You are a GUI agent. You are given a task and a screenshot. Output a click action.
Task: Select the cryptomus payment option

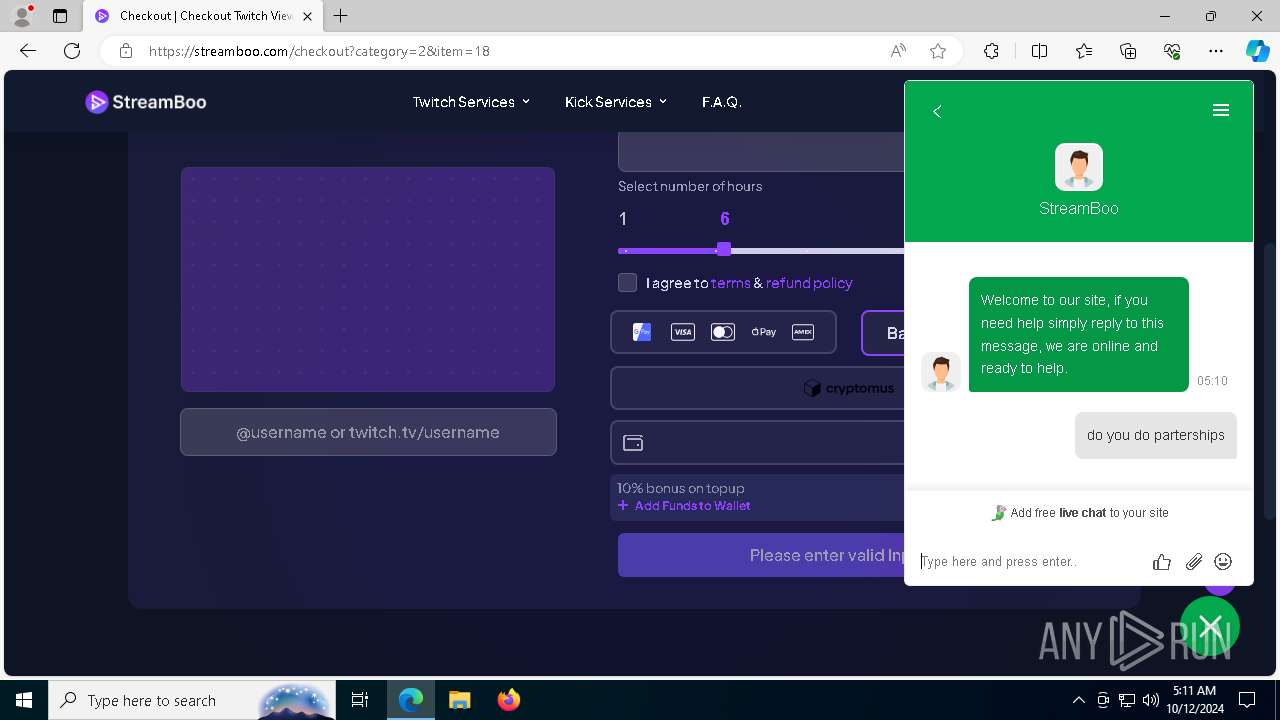757,388
